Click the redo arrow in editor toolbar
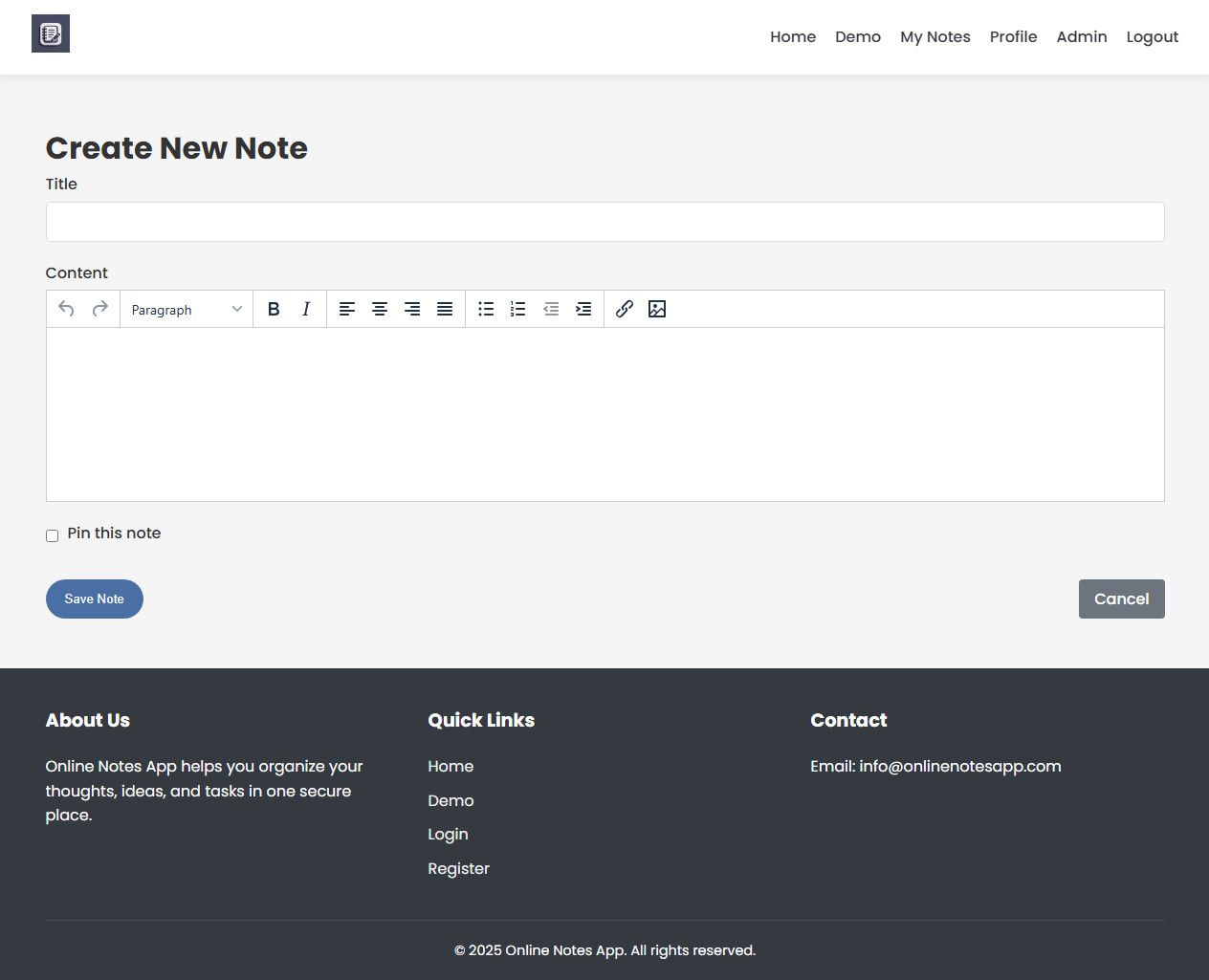The width and height of the screenshot is (1209, 980). pos(99,309)
